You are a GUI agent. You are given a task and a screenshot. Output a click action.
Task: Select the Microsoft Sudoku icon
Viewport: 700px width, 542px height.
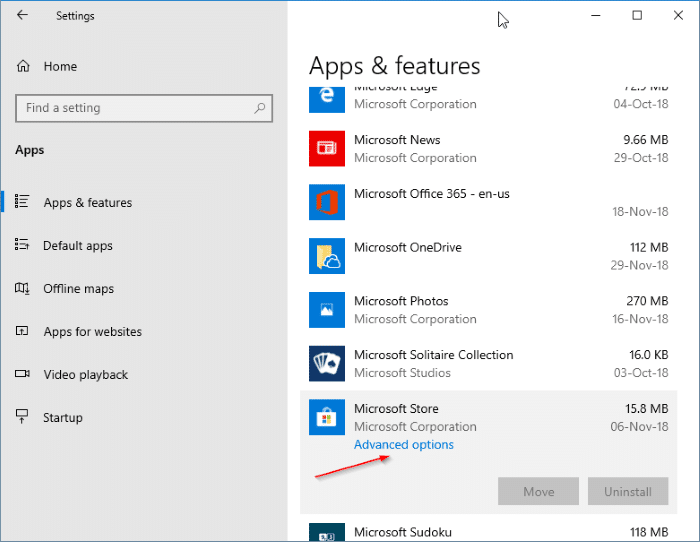[x=327, y=532]
